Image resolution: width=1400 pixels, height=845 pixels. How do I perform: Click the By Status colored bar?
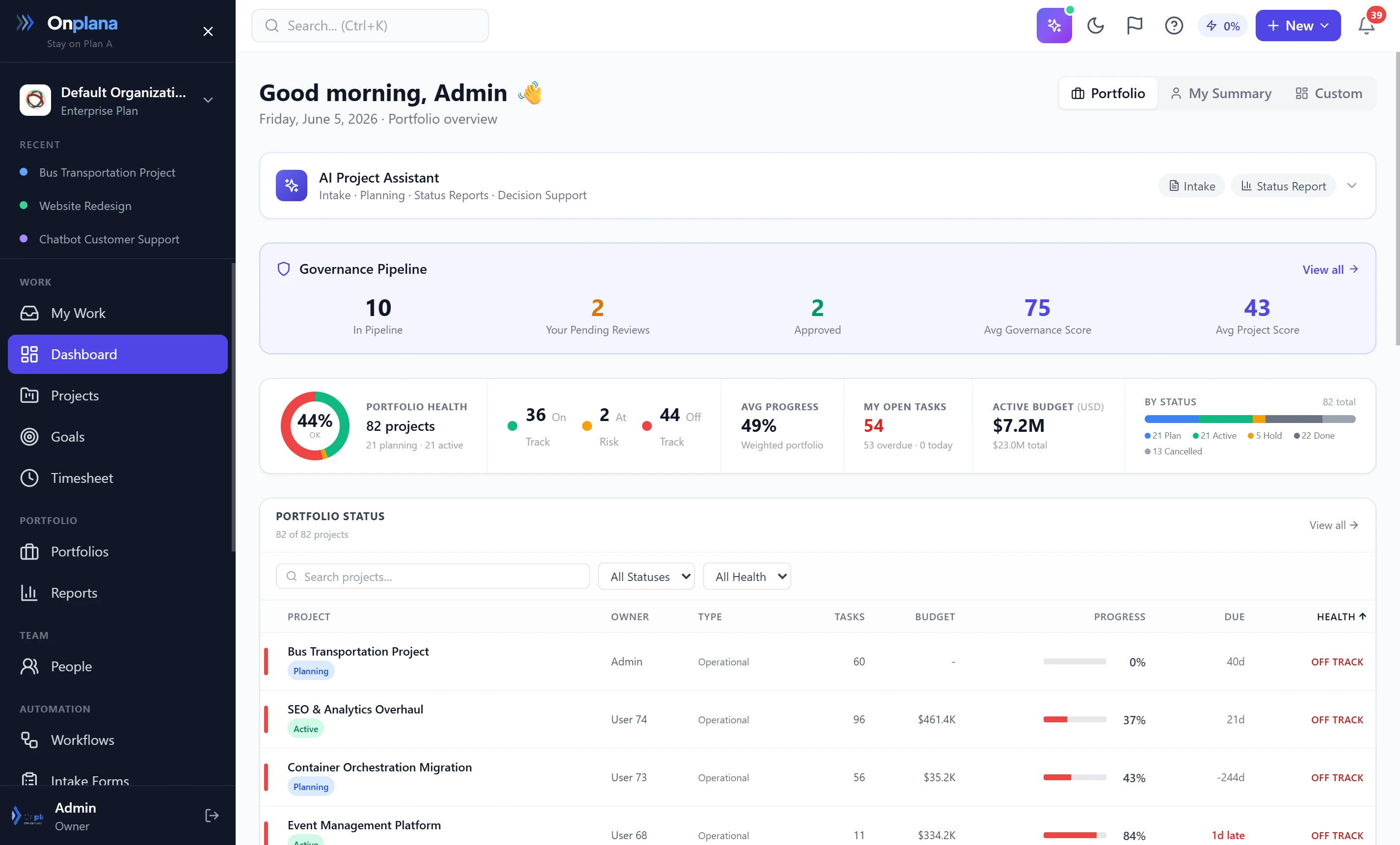point(1249,419)
